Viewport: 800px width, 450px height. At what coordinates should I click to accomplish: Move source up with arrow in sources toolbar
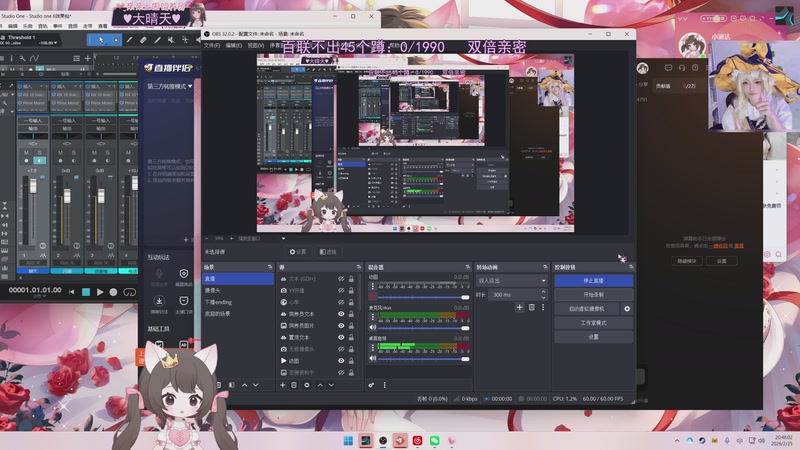(320, 385)
